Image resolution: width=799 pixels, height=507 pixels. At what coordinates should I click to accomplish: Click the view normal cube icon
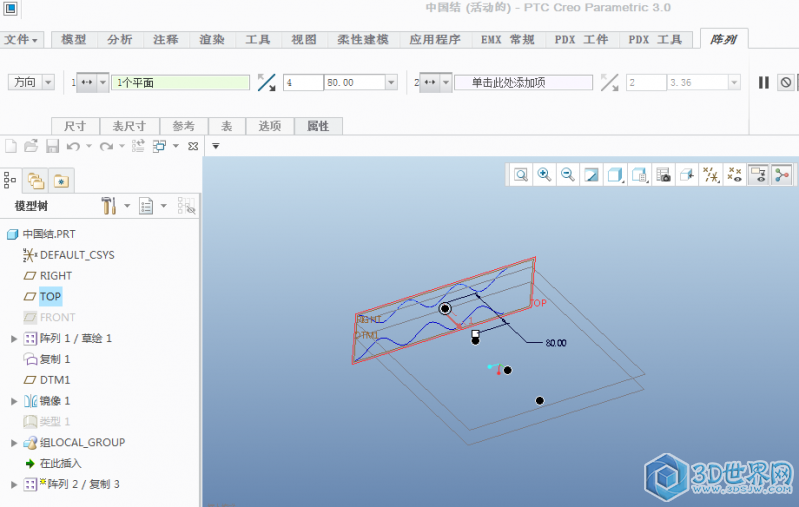point(687,175)
